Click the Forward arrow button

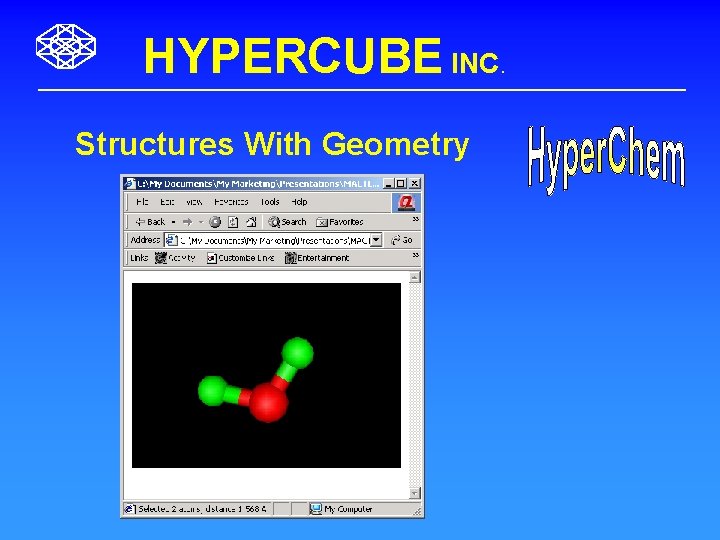point(187,222)
